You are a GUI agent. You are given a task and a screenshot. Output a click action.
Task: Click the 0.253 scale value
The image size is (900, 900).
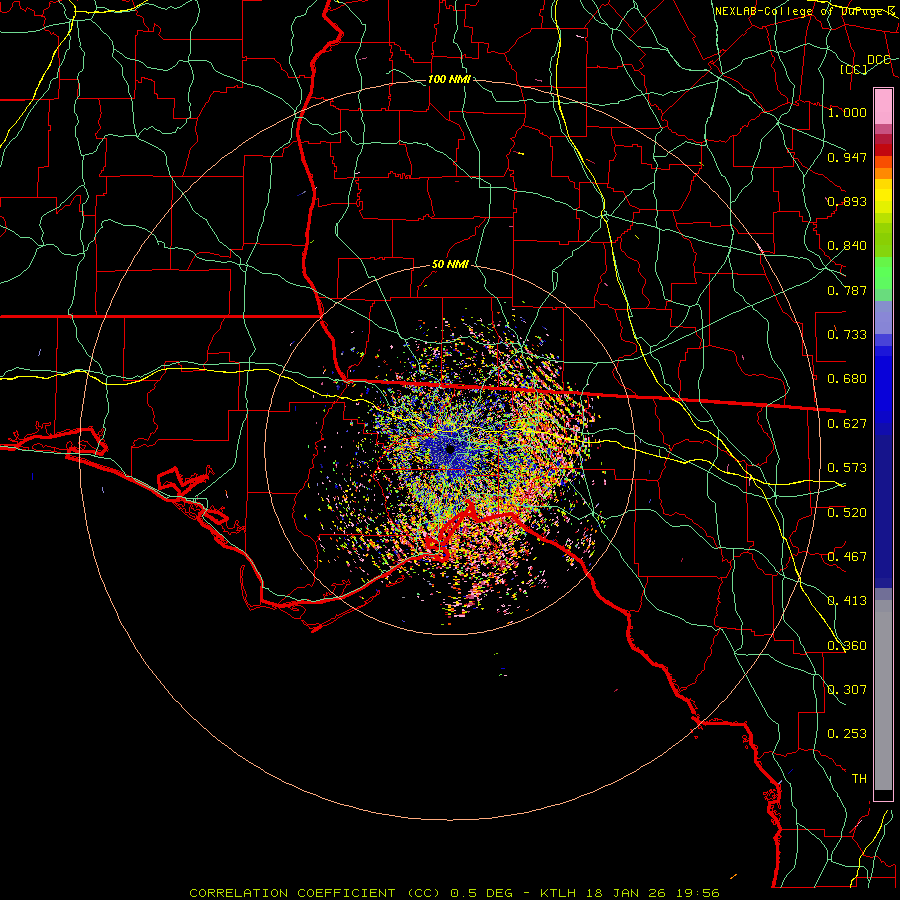pos(847,734)
